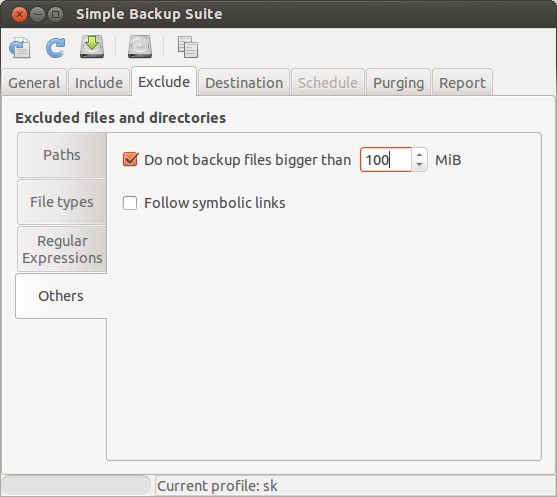Decrease file size limit with down arrow
The image size is (557, 497).
(420, 164)
